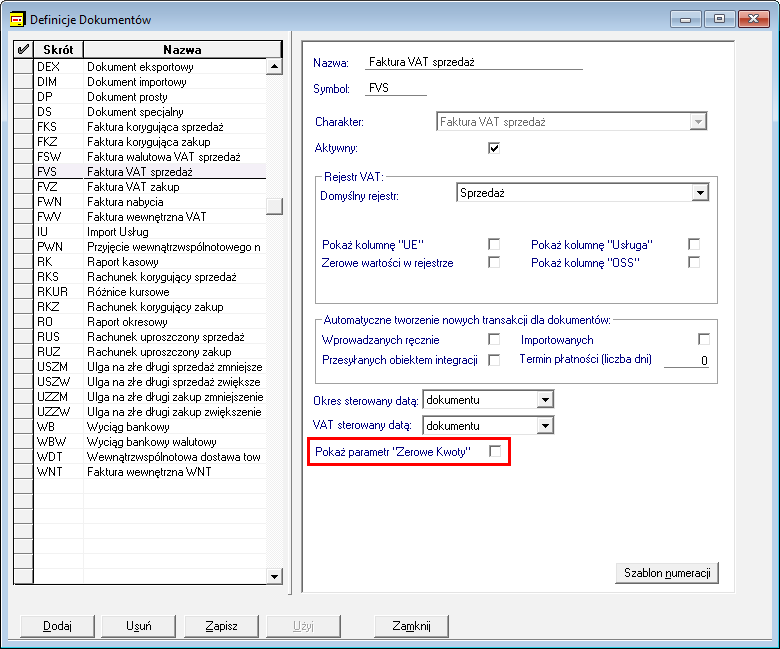Sort by Skrót column header

pos(58,49)
